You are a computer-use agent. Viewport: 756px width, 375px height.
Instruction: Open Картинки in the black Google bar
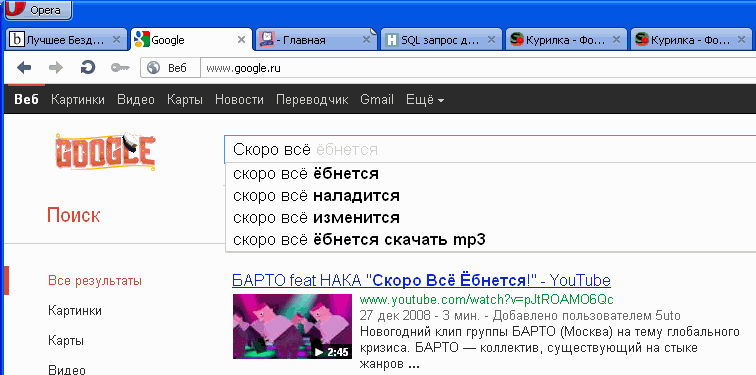(78, 100)
